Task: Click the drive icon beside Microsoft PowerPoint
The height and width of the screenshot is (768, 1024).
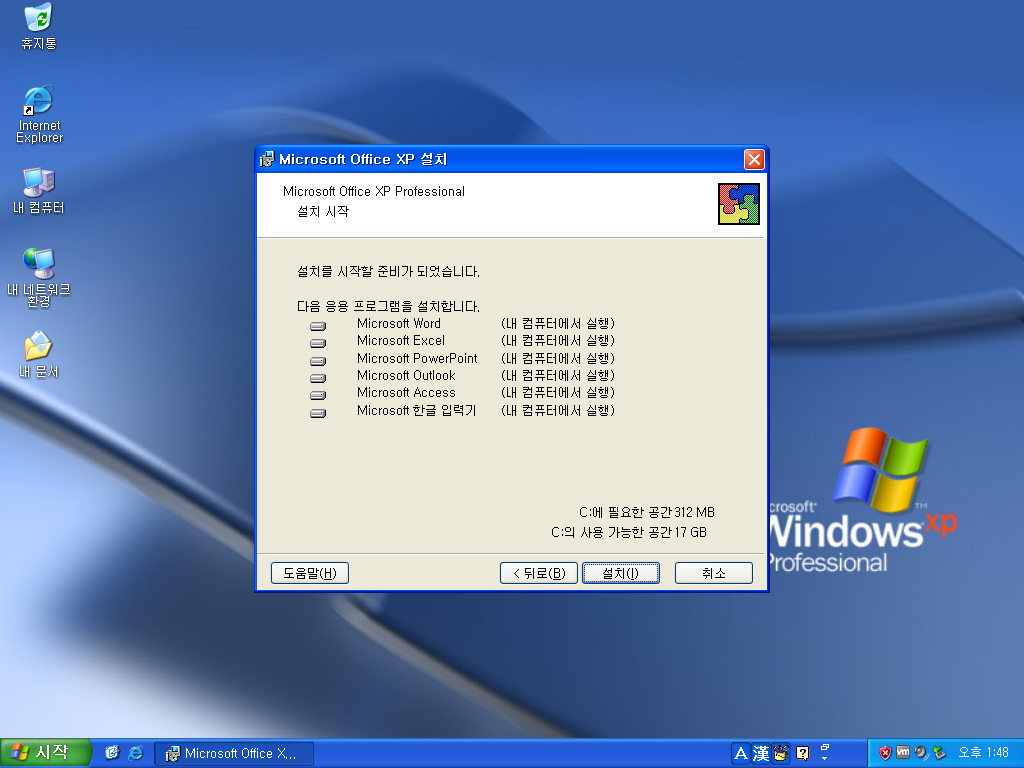Action: [318, 360]
